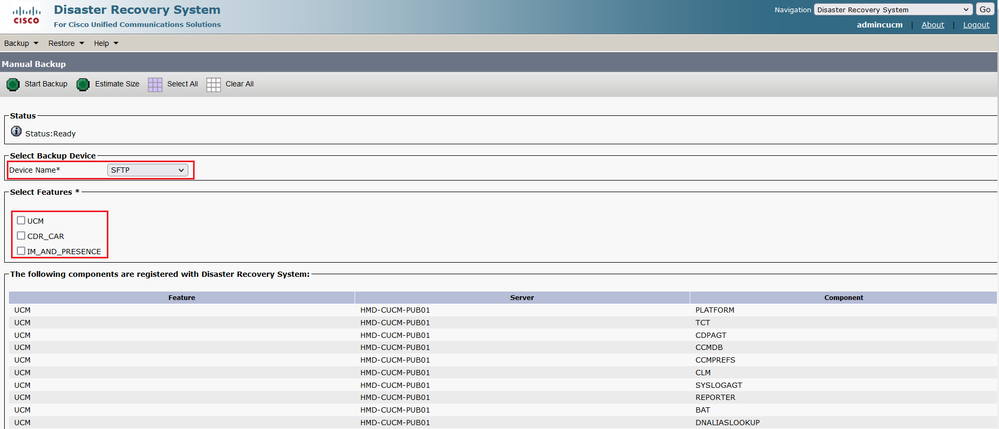
Task: Check the UCM feature checkbox
Action: point(21,220)
